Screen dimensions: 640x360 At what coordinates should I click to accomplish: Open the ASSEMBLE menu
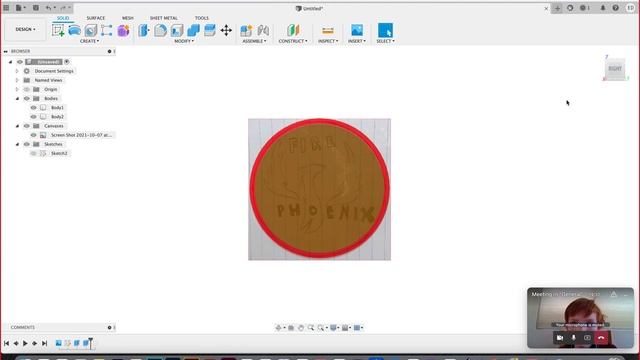(254, 41)
